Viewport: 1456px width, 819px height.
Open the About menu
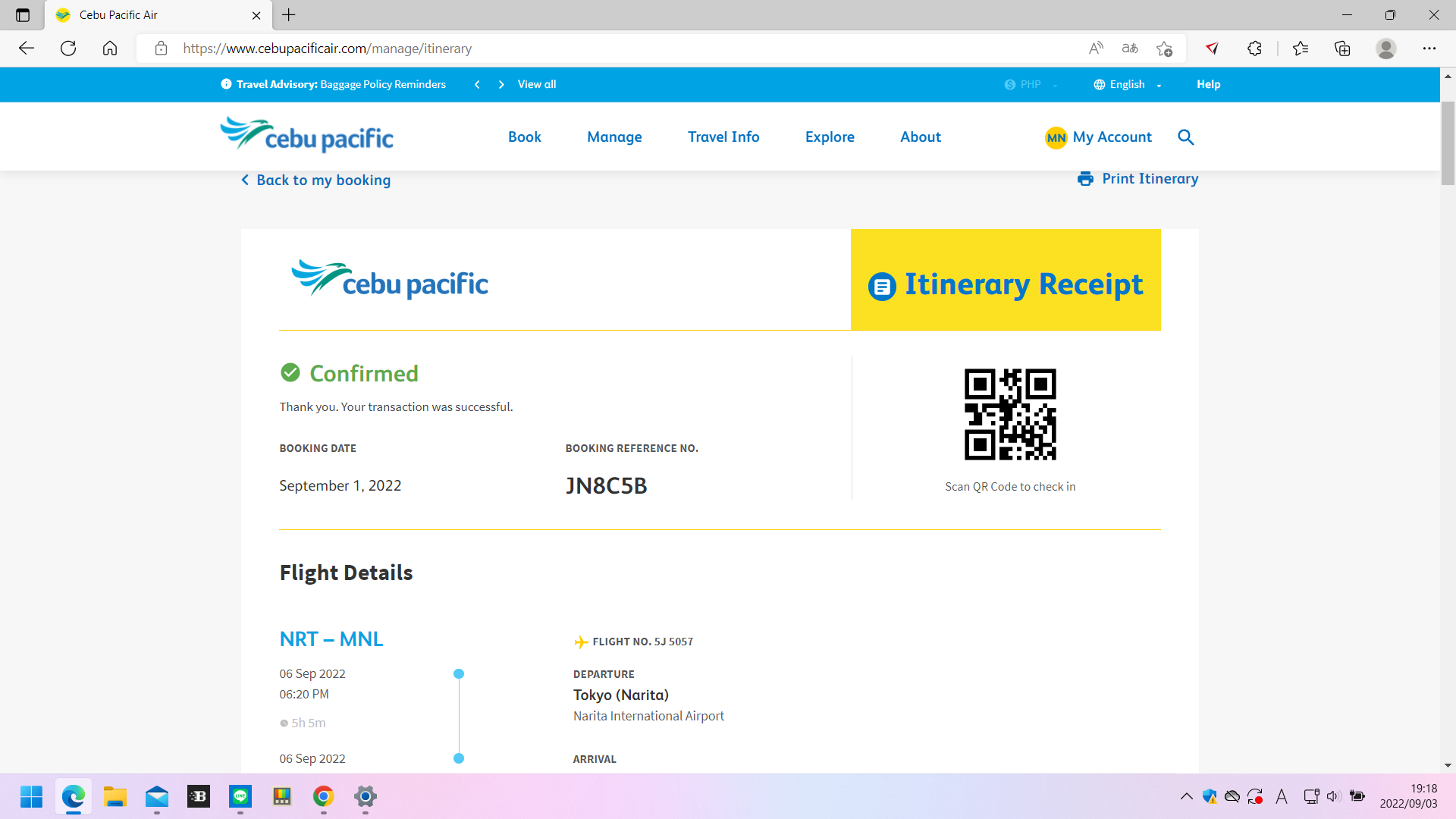tap(921, 136)
